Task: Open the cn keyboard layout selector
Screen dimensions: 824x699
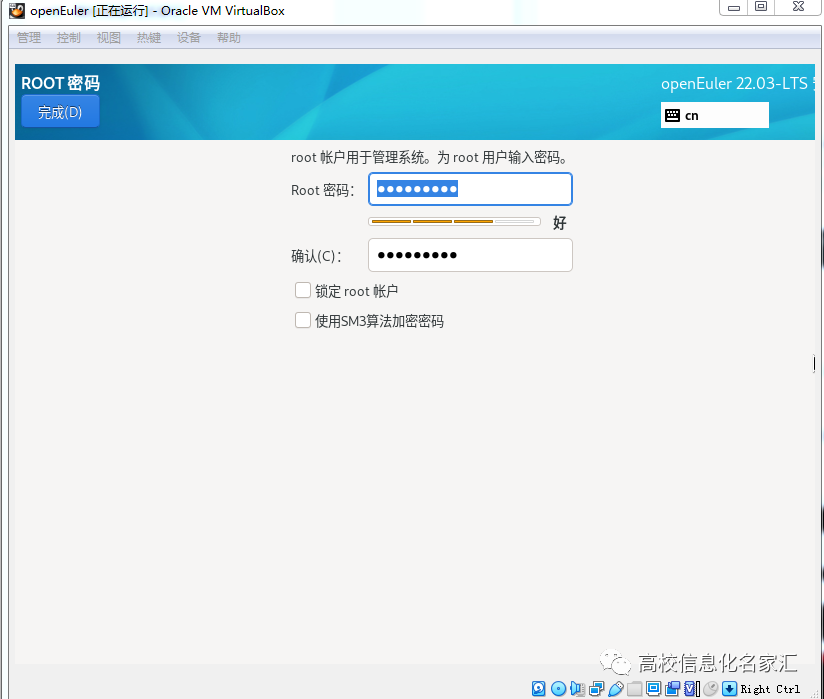Action: [x=714, y=115]
